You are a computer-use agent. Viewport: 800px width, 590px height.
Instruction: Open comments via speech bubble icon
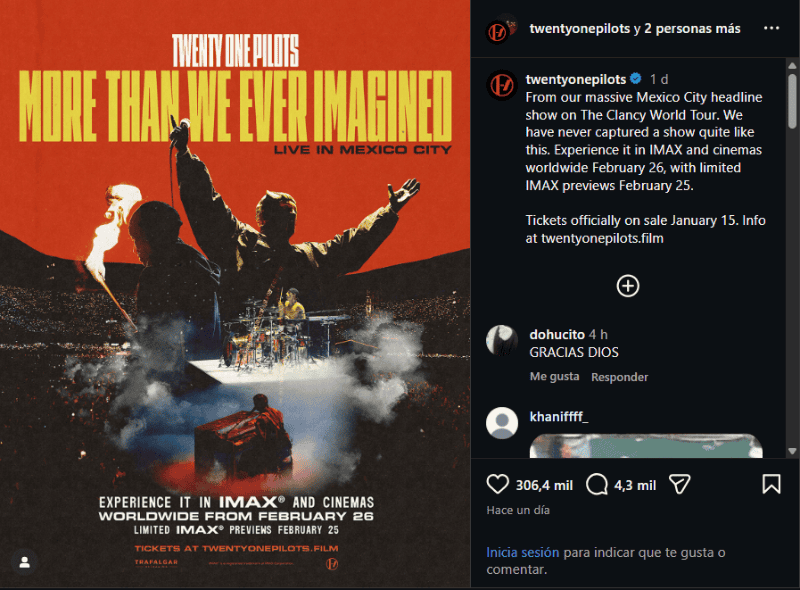pyautogui.click(x=596, y=484)
